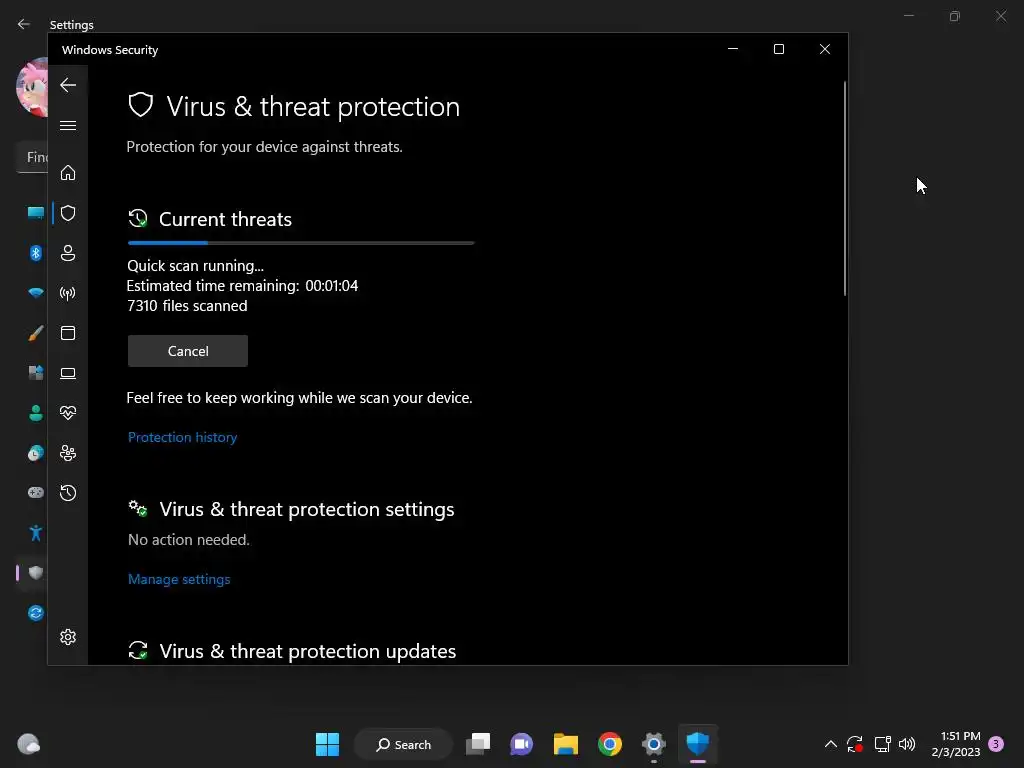
Task: Click Current threats heading
Action: 225,219
